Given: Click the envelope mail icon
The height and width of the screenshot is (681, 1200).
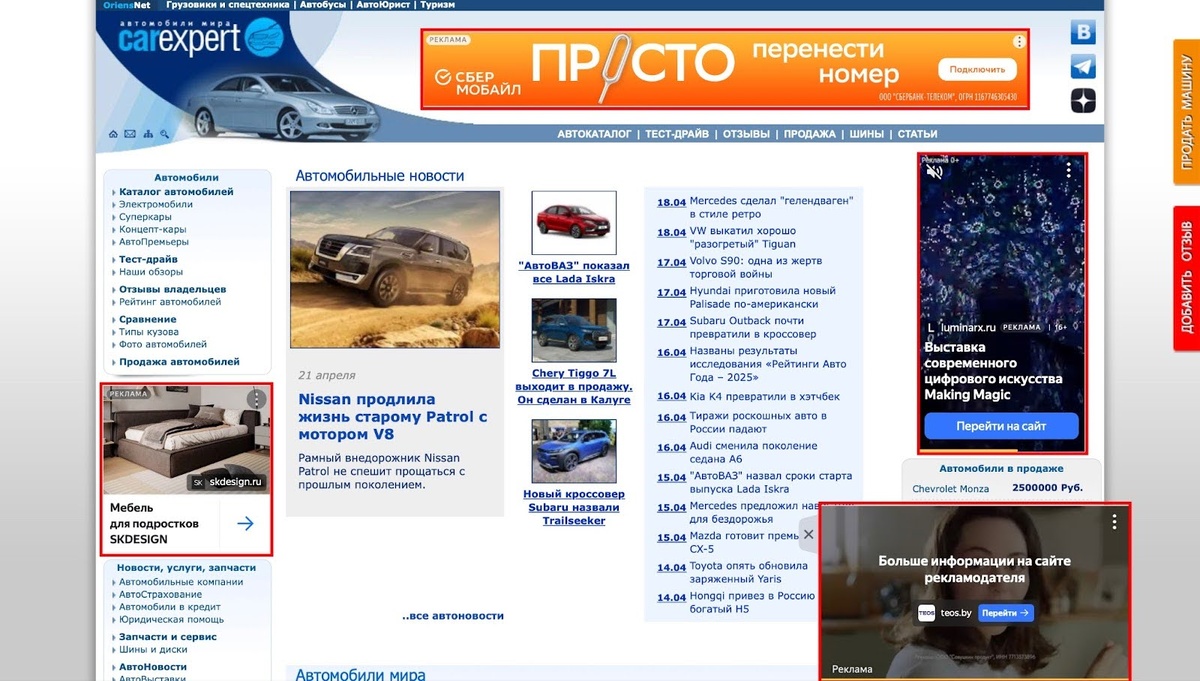Looking at the screenshot, I should pos(129,134).
